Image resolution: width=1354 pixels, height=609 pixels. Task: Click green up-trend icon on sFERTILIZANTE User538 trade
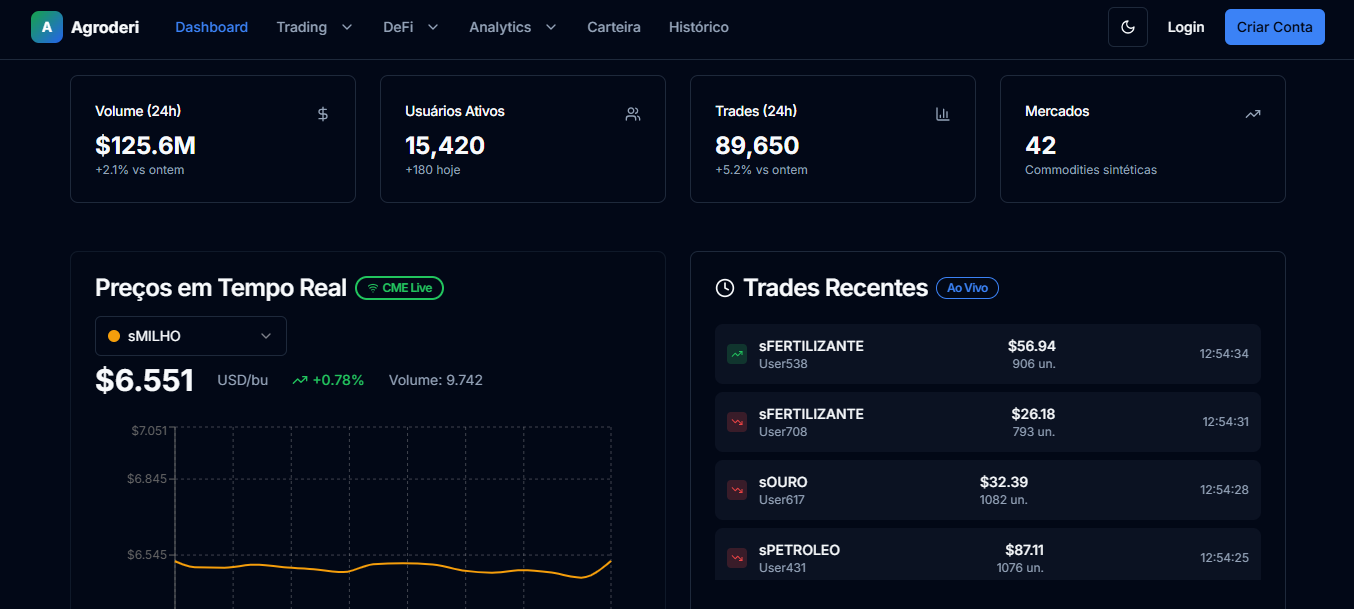pos(737,354)
